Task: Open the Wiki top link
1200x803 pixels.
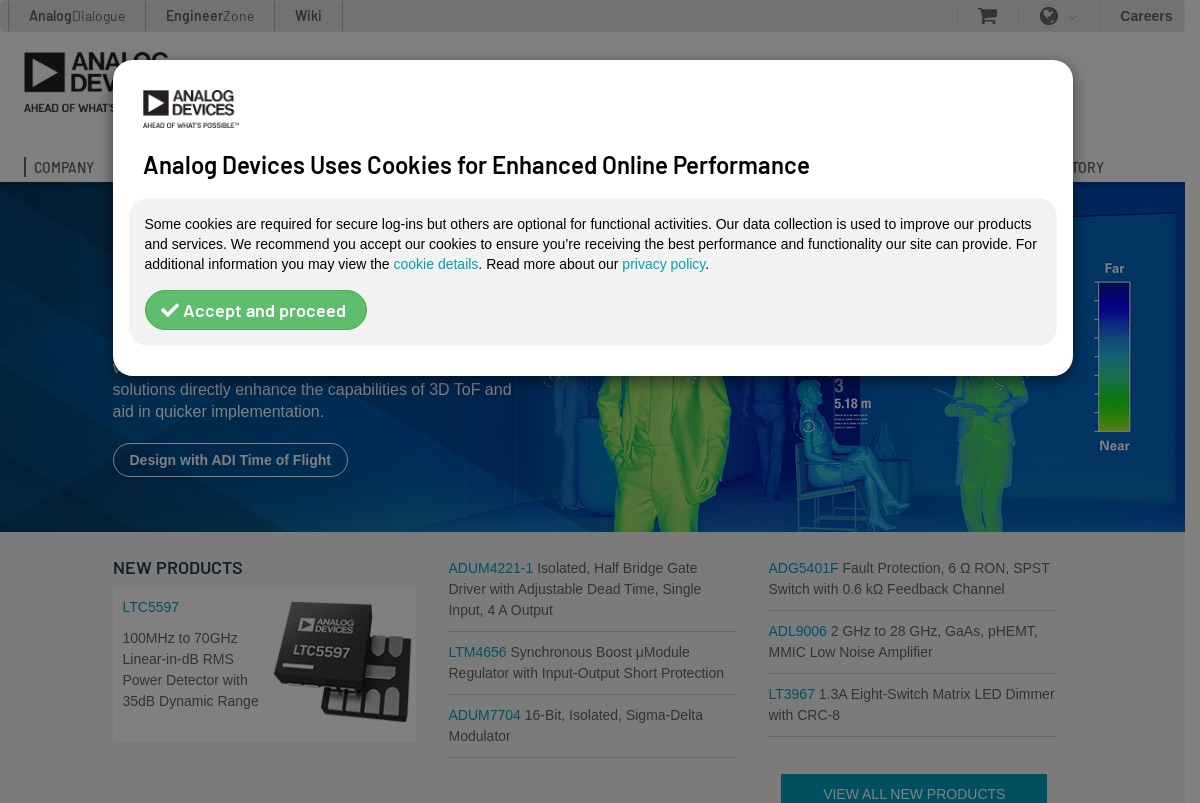Action: click(x=308, y=16)
